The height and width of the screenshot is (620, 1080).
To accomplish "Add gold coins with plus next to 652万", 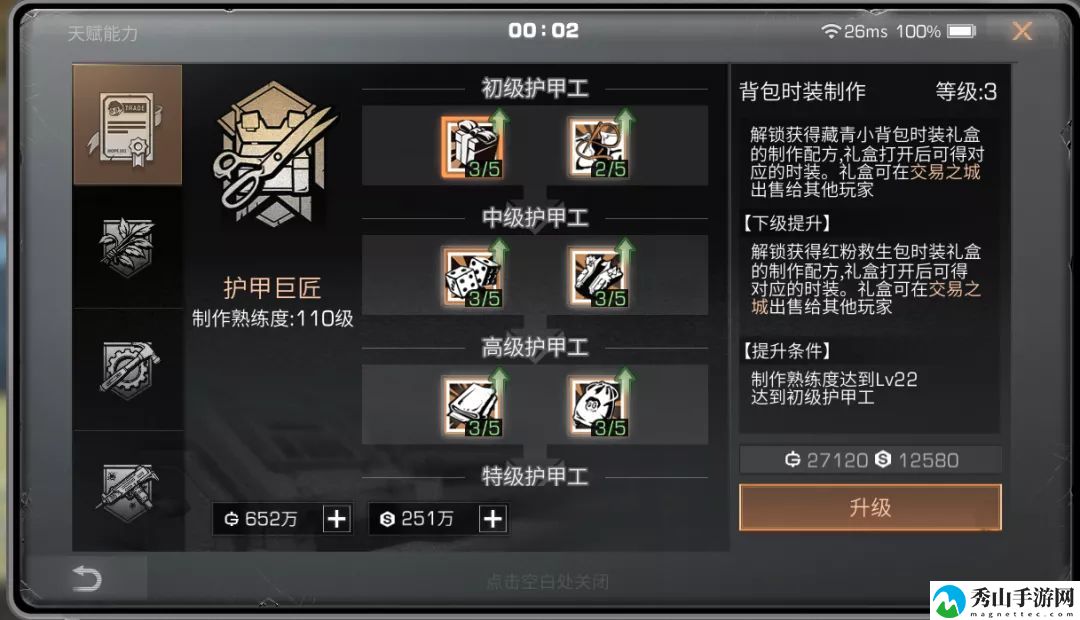I will [x=337, y=519].
